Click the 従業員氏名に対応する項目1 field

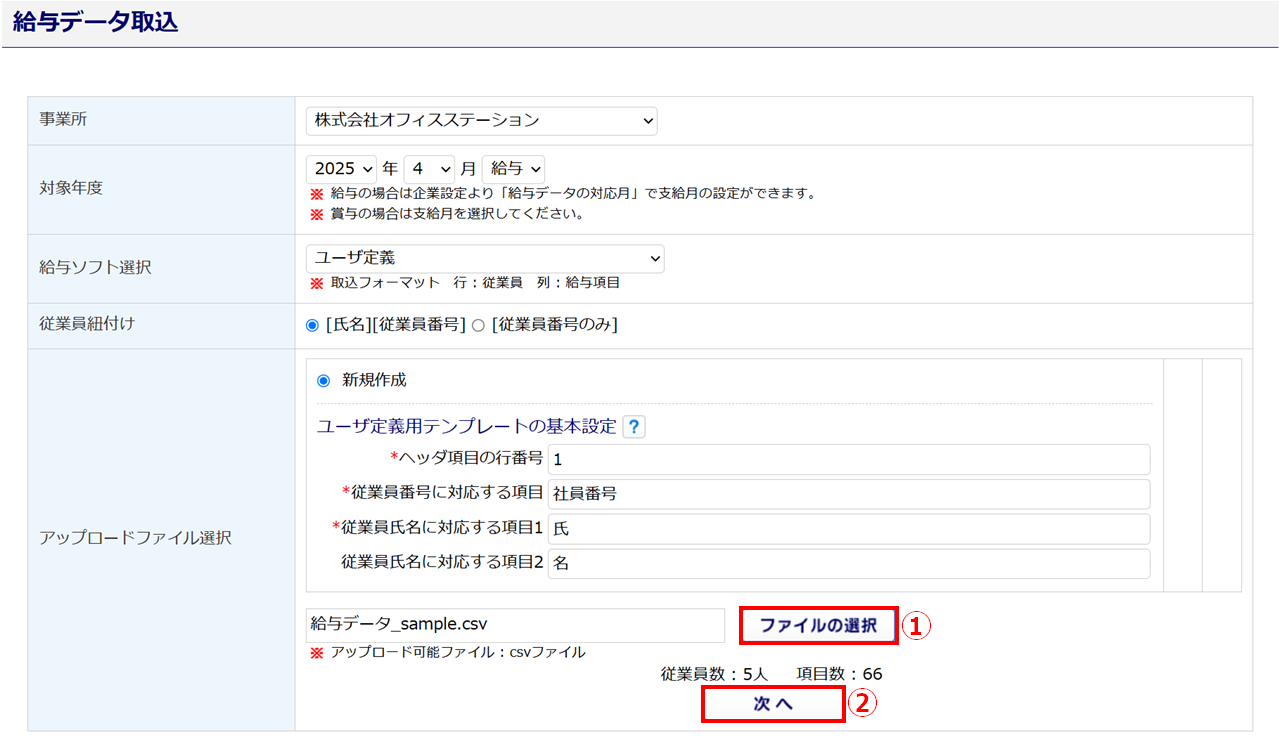point(849,529)
